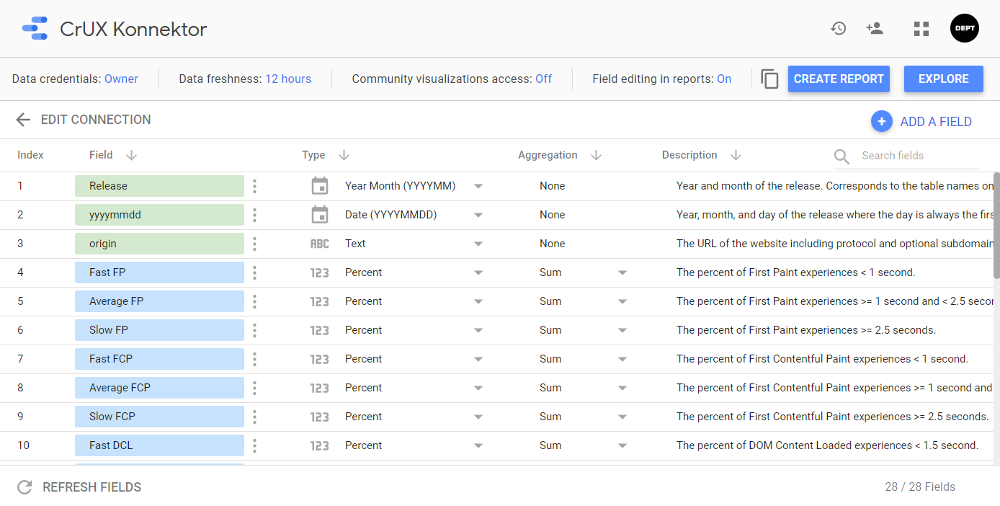Open type dropdown for origin row
Viewport: 1000px width, 506px height.
click(478, 244)
